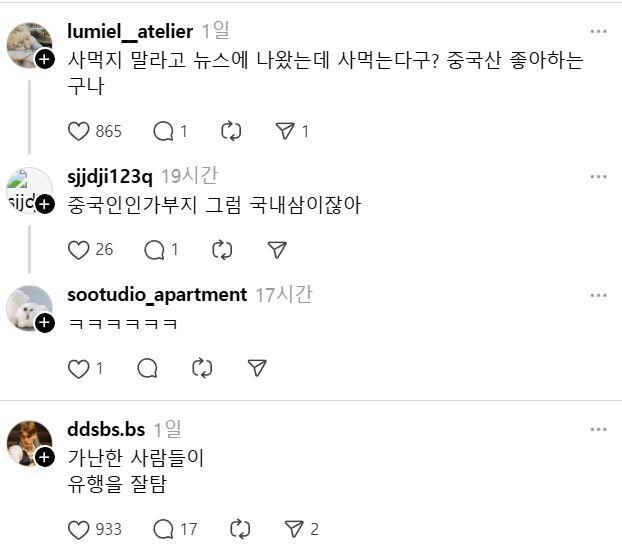The image size is (622, 555).
Task: Open lumiel__atelier's profile via username
Action: pos(129,32)
